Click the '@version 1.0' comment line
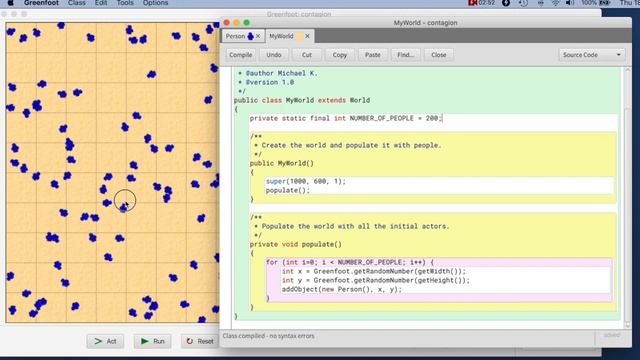This screenshot has width=640, height=360. (x=269, y=82)
